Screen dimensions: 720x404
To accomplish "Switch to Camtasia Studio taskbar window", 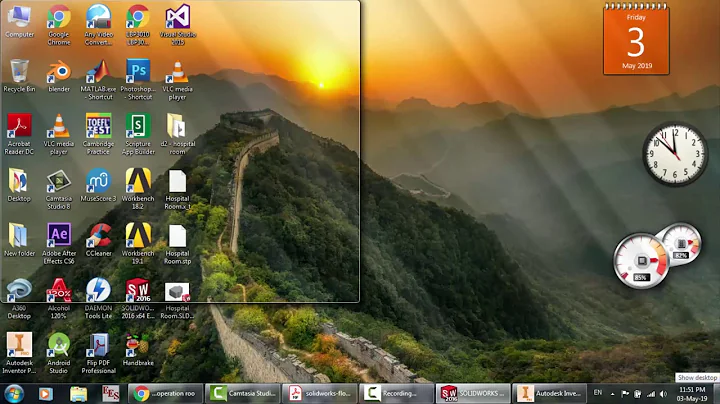I will tap(242, 393).
